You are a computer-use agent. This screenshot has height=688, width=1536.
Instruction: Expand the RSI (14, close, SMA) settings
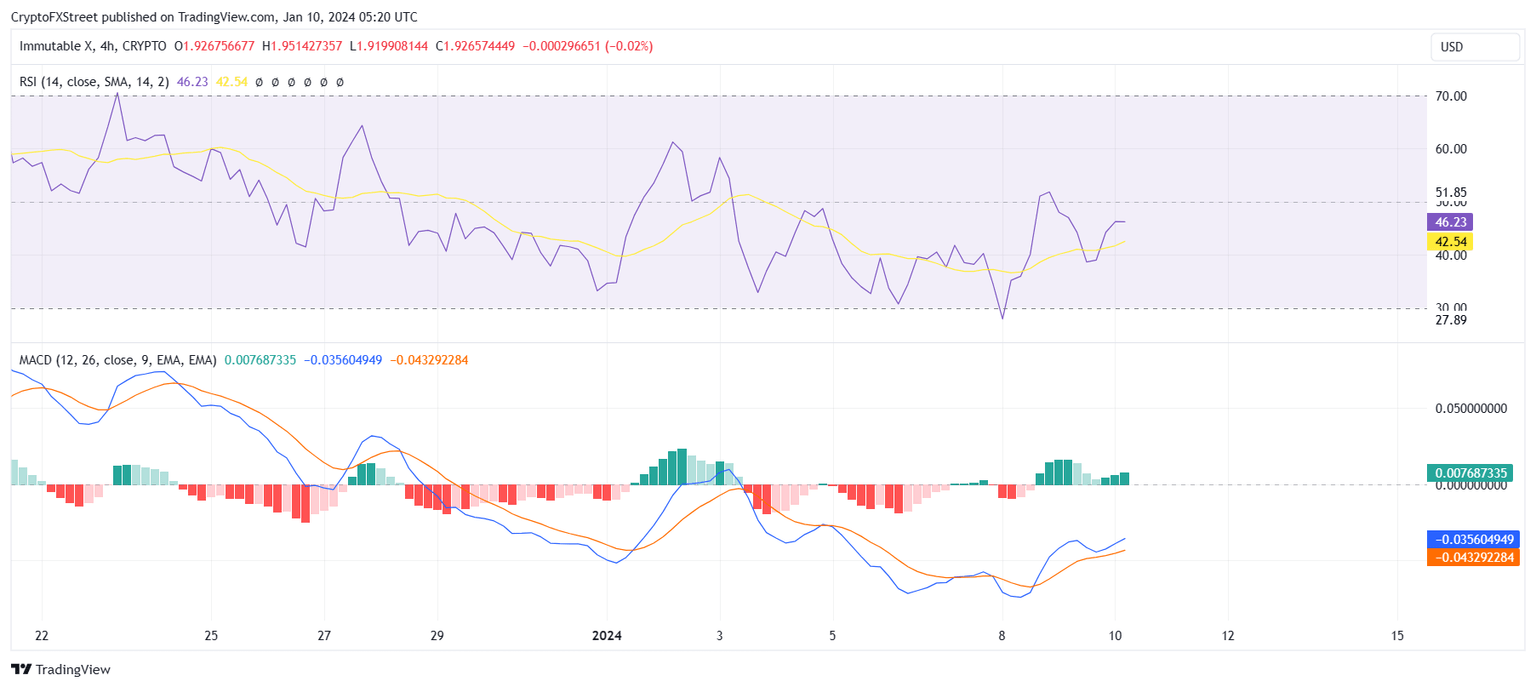tap(95, 80)
